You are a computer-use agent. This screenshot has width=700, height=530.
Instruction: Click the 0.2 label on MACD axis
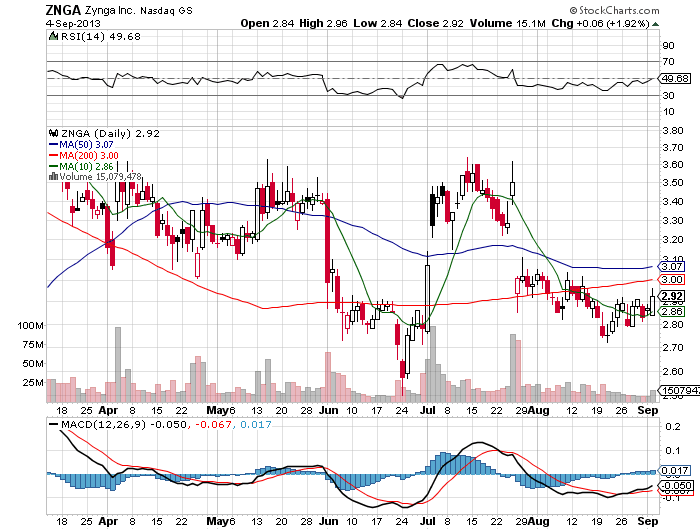[x=673, y=426]
